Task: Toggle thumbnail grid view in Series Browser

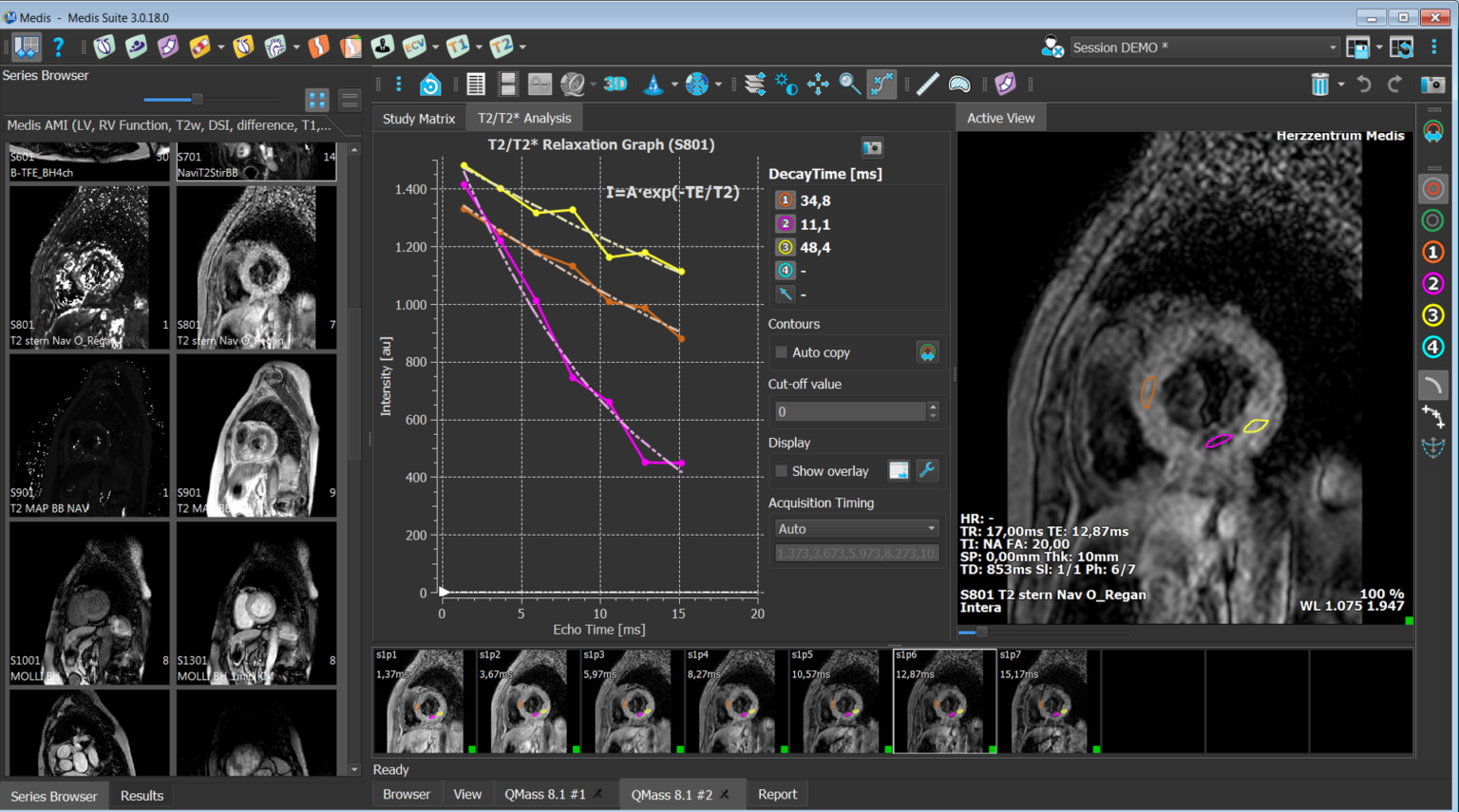Action: tap(317, 100)
